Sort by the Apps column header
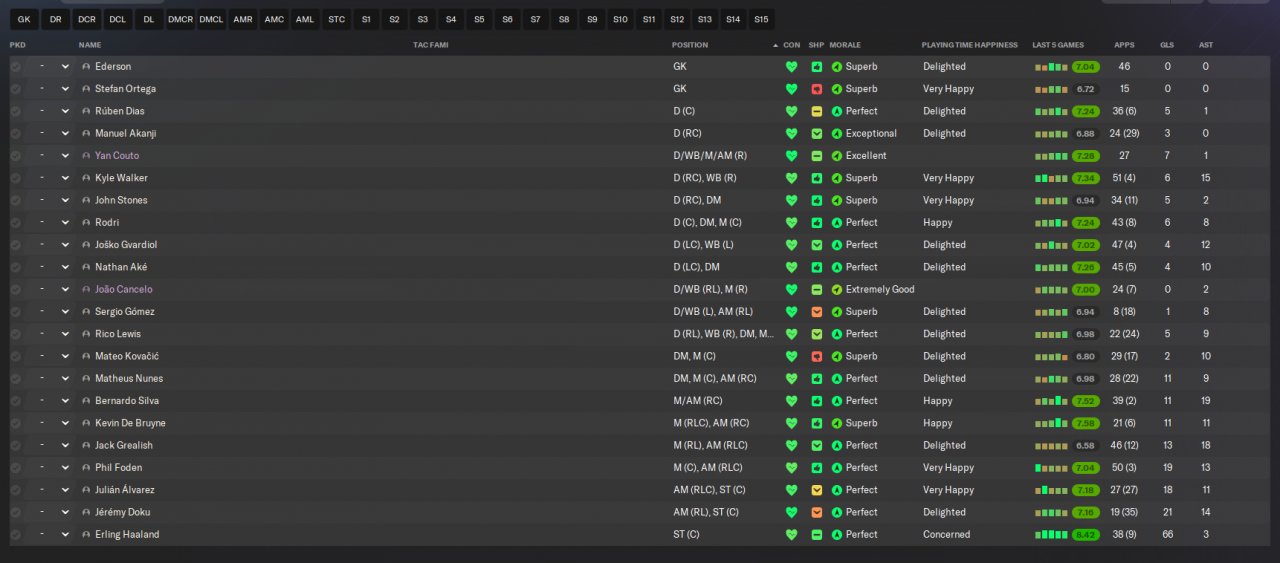This screenshot has height=563, width=1280. (1124, 45)
